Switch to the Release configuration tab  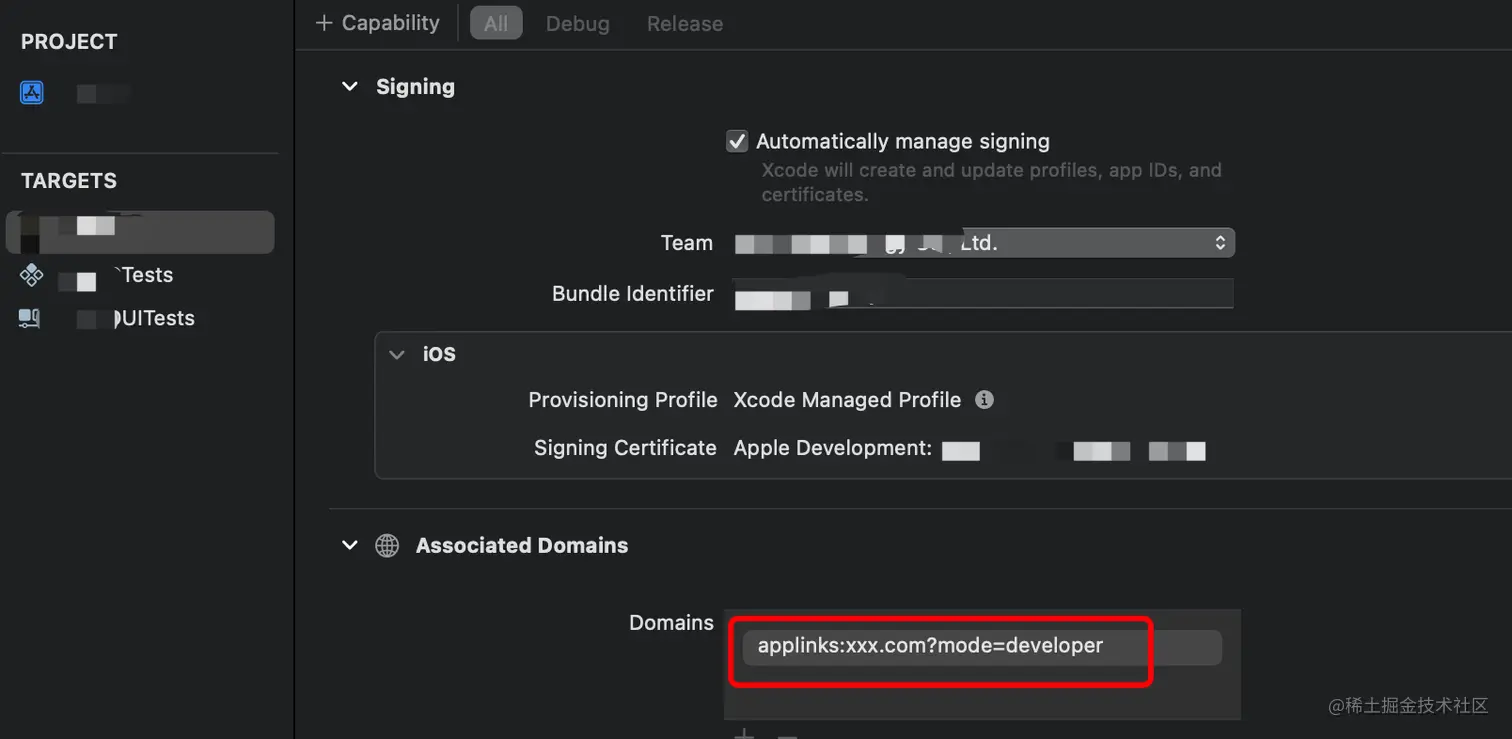coord(685,24)
